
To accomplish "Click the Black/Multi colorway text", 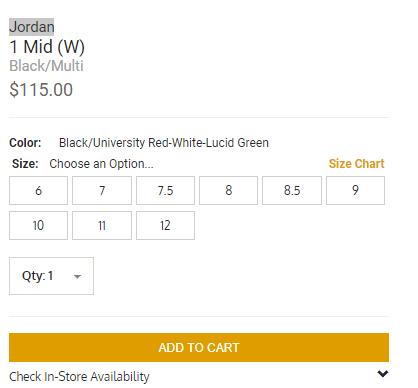I will point(46,66).
